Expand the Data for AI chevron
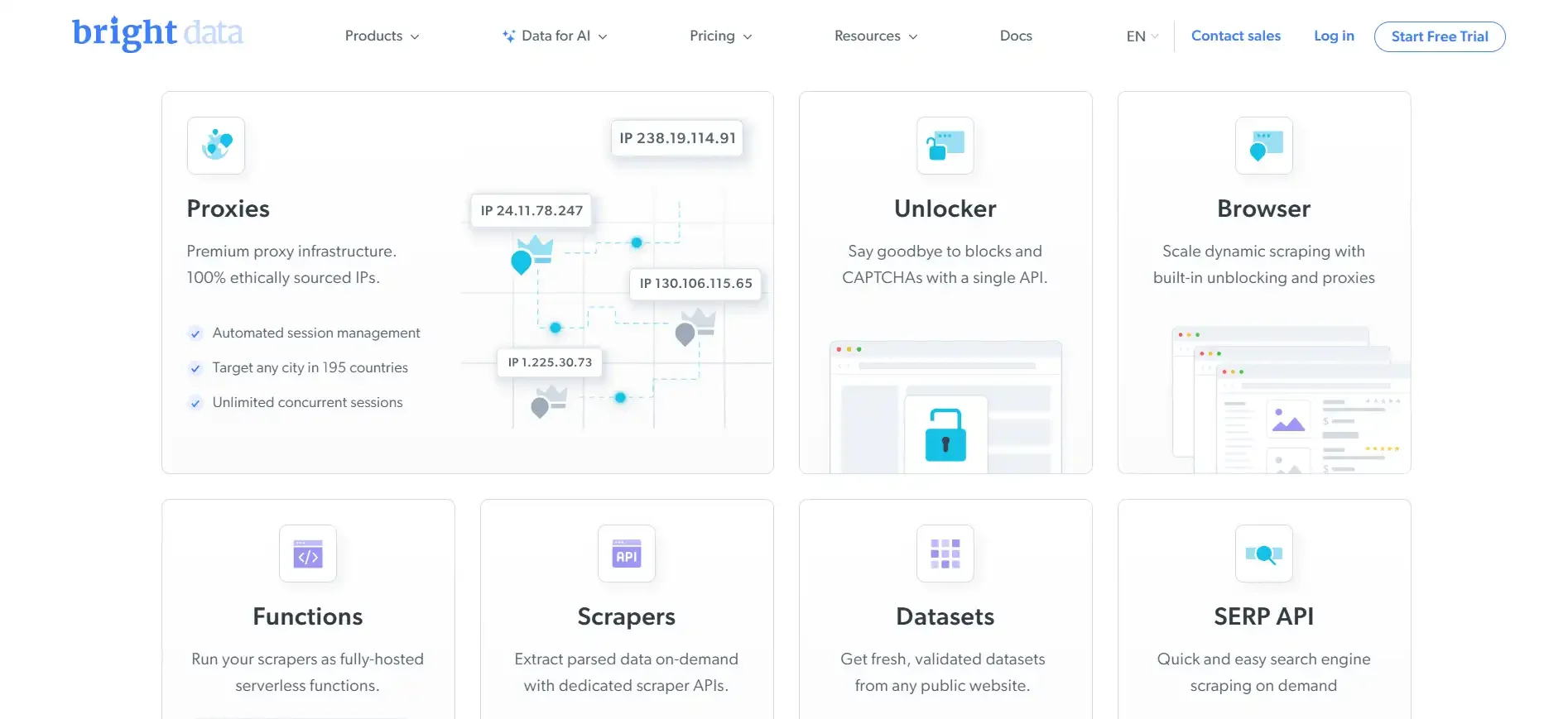 pos(603,37)
